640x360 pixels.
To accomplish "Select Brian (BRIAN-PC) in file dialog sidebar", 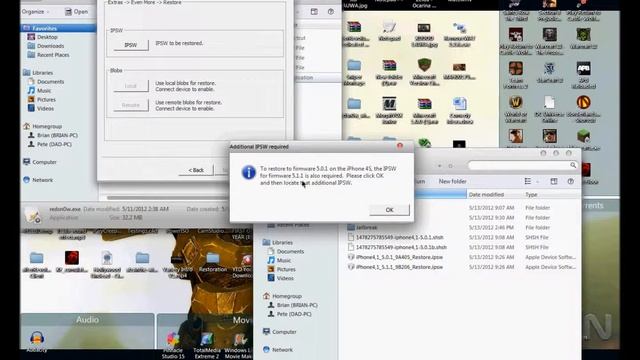I will [x=293, y=305].
